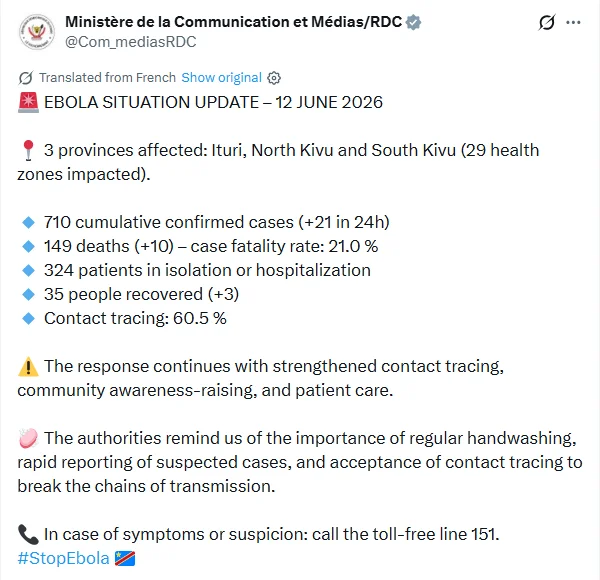Image resolution: width=600 pixels, height=580 pixels.
Task: Click the verified badge beside the account name
Action: (x=413, y=22)
